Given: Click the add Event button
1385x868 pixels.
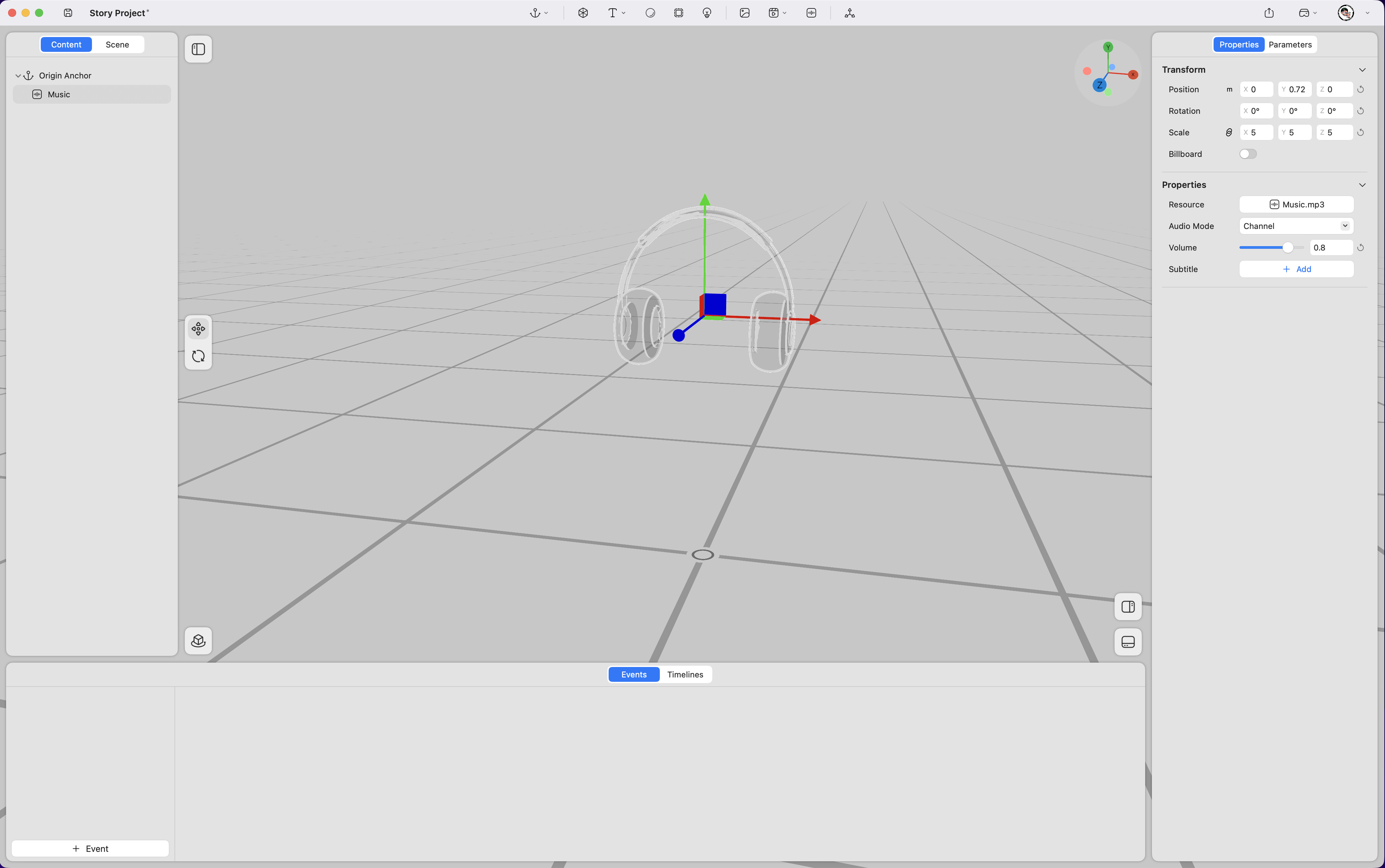Looking at the screenshot, I should [90, 848].
